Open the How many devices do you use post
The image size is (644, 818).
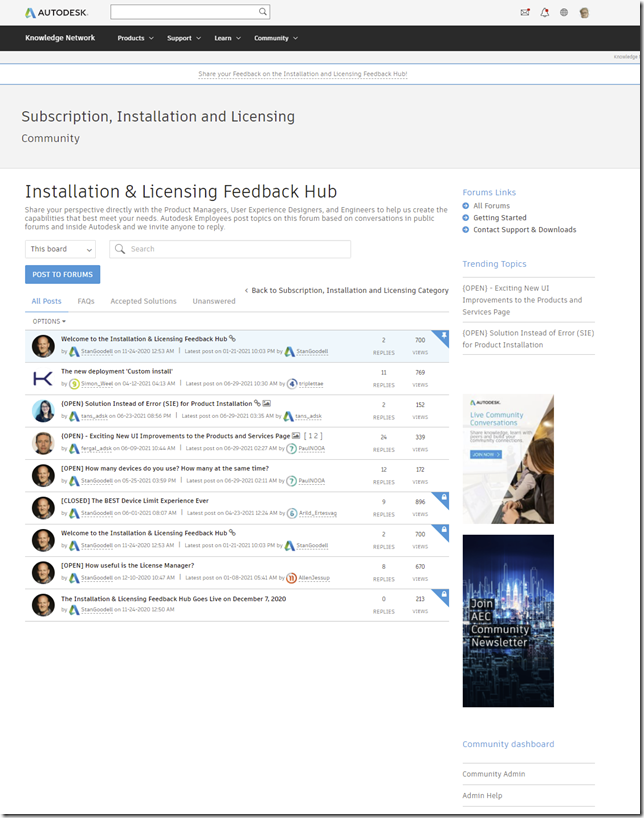(x=165, y=468)
